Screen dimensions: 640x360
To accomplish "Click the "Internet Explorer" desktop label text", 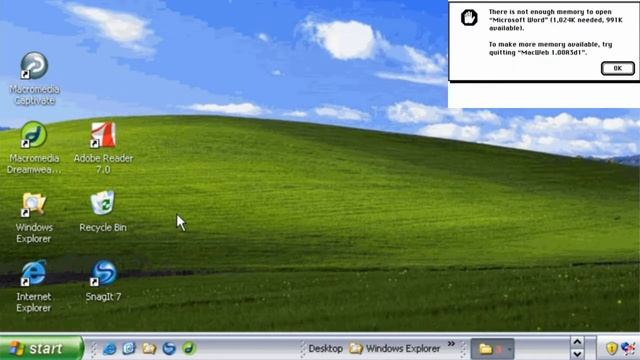I will point(33,302).
